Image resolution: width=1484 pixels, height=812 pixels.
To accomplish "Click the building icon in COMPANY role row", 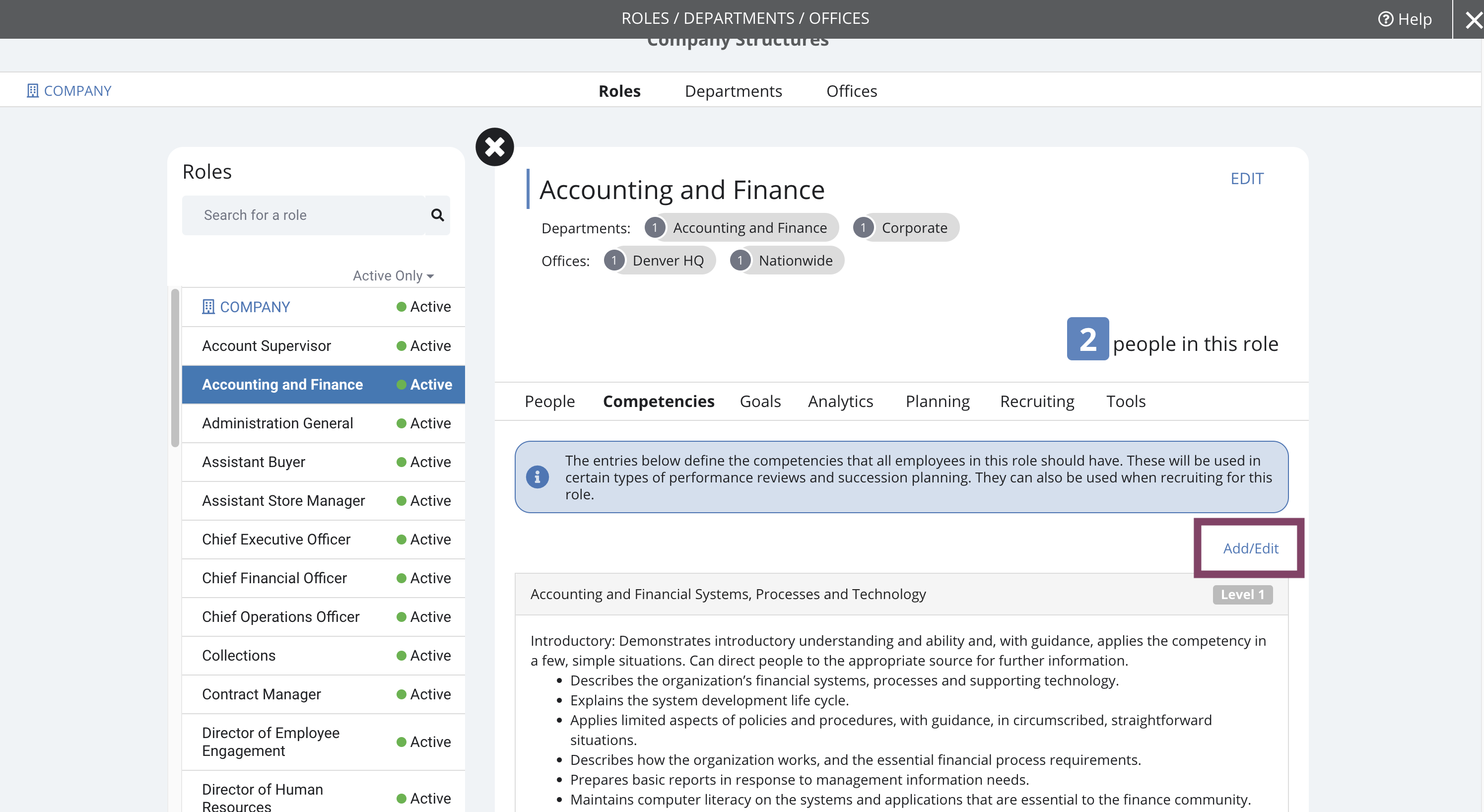I will tap(208, 307).
